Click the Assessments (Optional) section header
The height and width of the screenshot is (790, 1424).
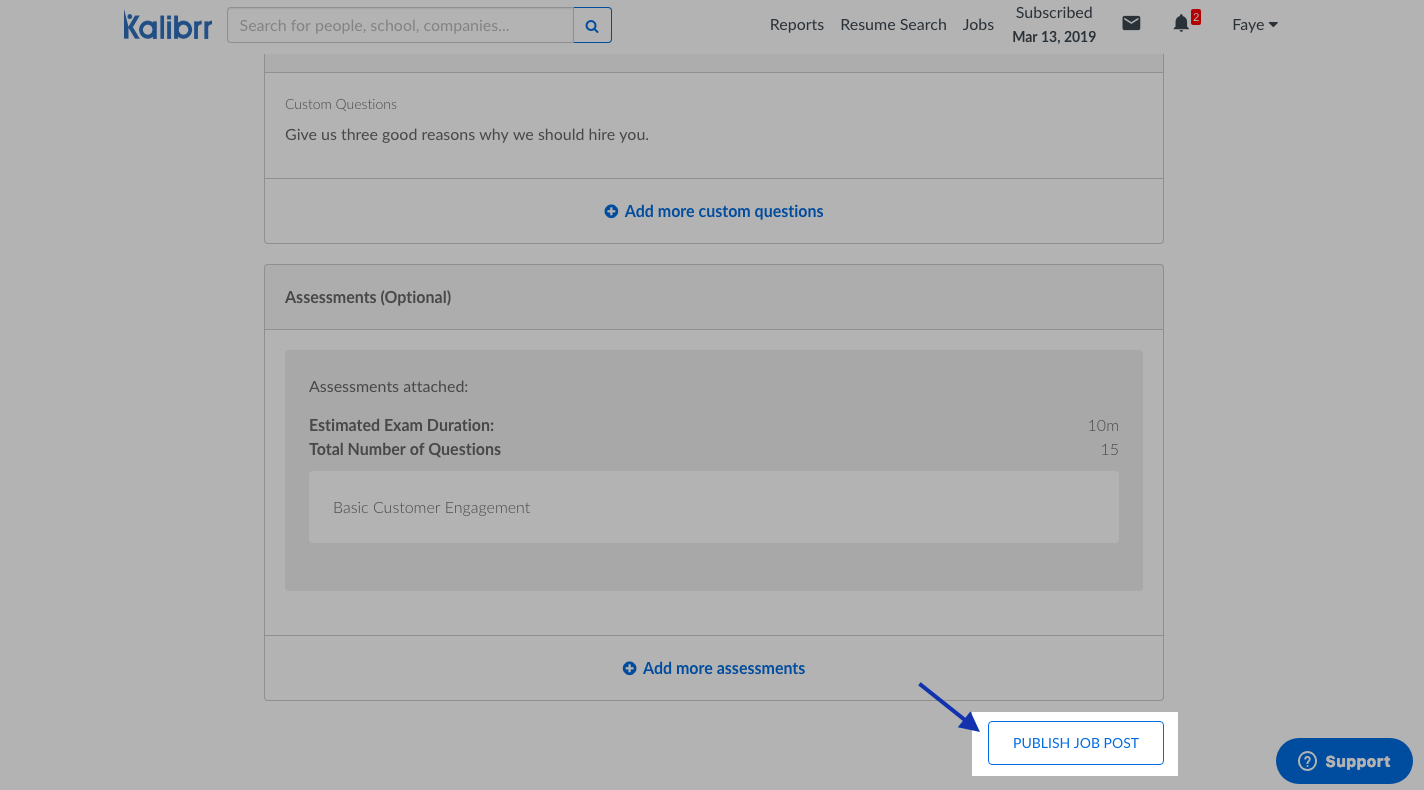pos(368,297)
